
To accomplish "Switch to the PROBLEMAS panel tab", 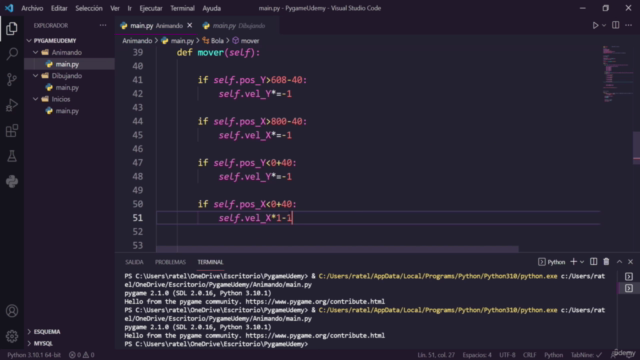I will pyautogui.click(x=170, y=262).
